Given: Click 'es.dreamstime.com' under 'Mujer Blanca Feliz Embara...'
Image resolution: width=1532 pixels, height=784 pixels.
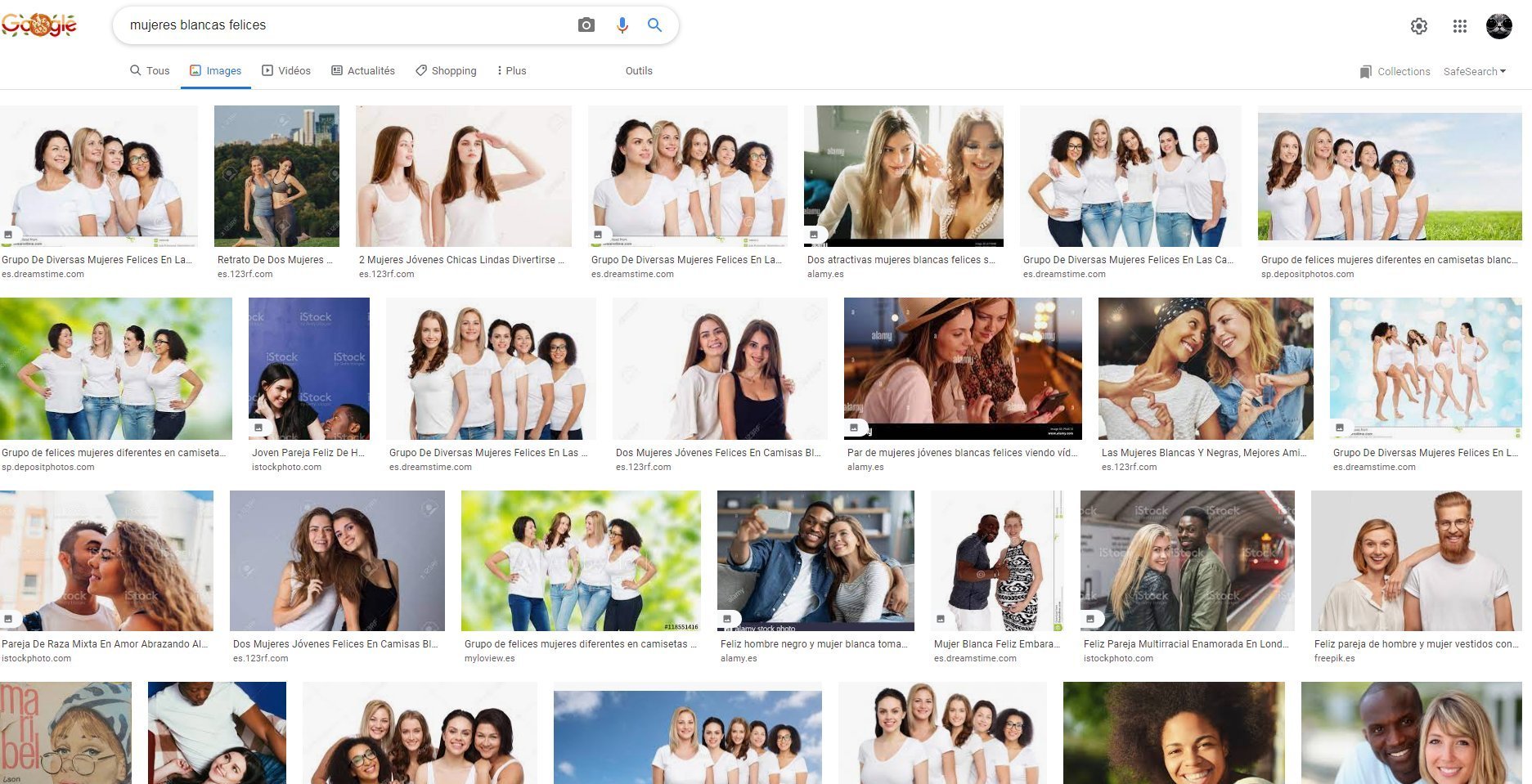Looking at the screenshot, I should (x=975, y=658).
